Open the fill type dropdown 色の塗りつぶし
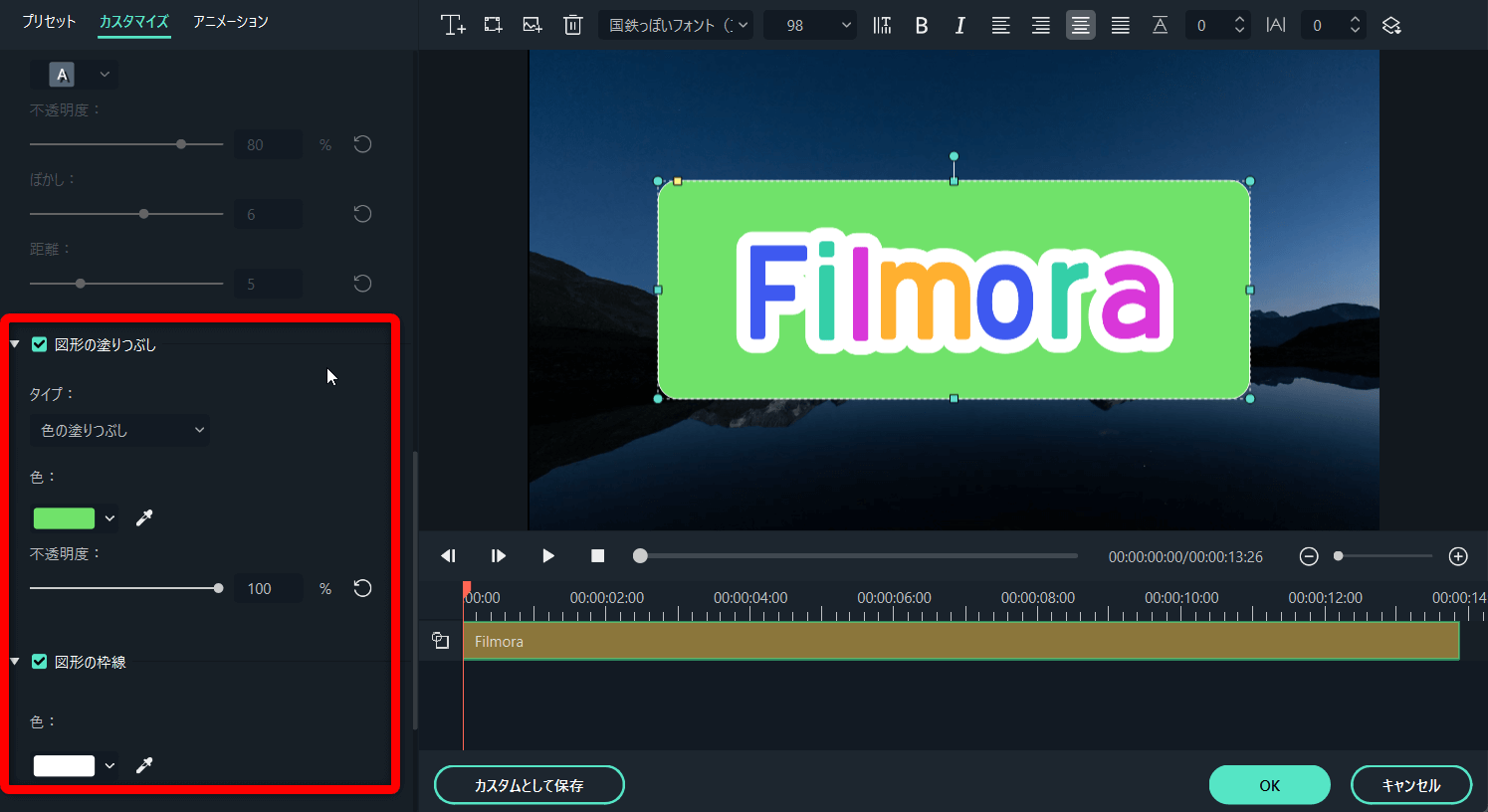Screen dimensions: 1488x812 (120, 431)
